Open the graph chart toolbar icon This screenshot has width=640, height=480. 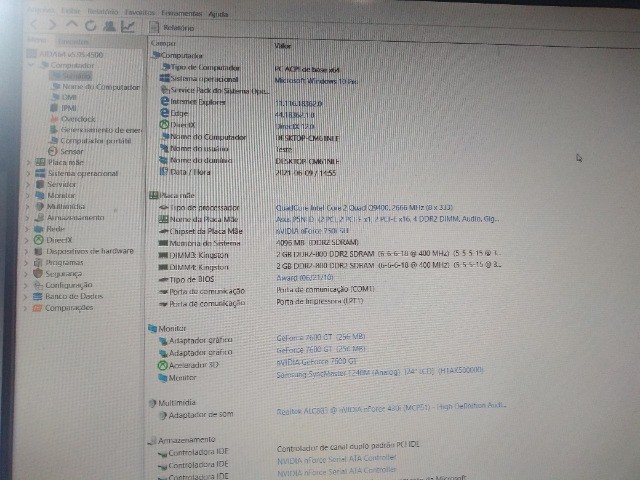(x=128, y=27)
